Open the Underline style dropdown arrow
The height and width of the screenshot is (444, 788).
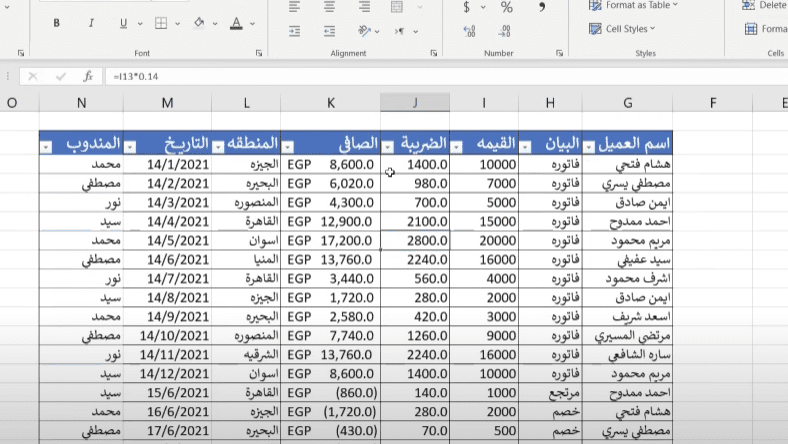pos(140,24)
